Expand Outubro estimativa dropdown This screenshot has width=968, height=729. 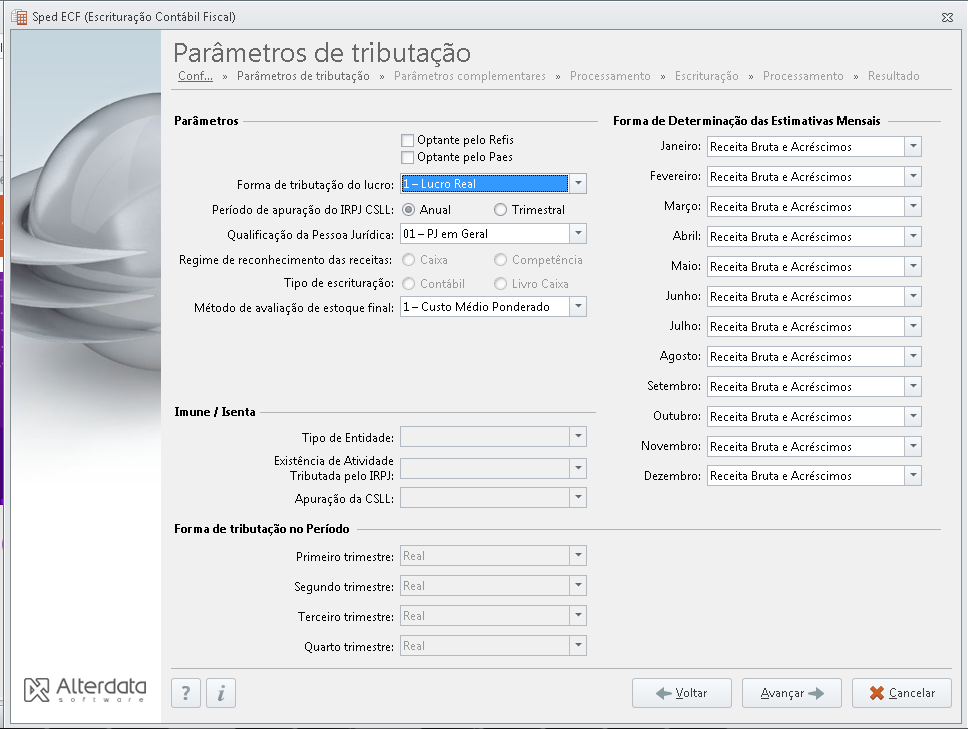pos(913,416)
